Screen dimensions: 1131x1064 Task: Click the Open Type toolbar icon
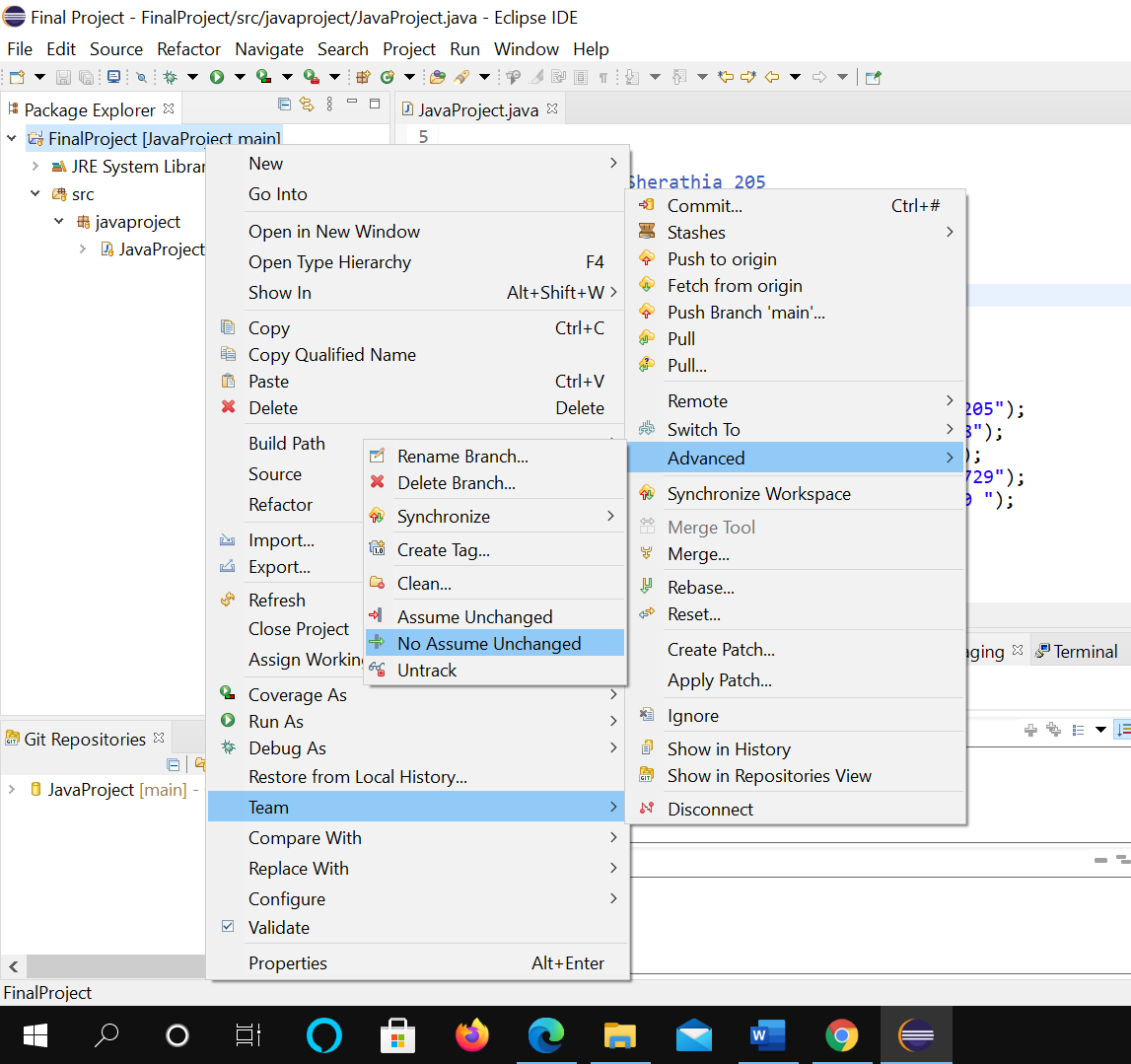pos(438,77)
